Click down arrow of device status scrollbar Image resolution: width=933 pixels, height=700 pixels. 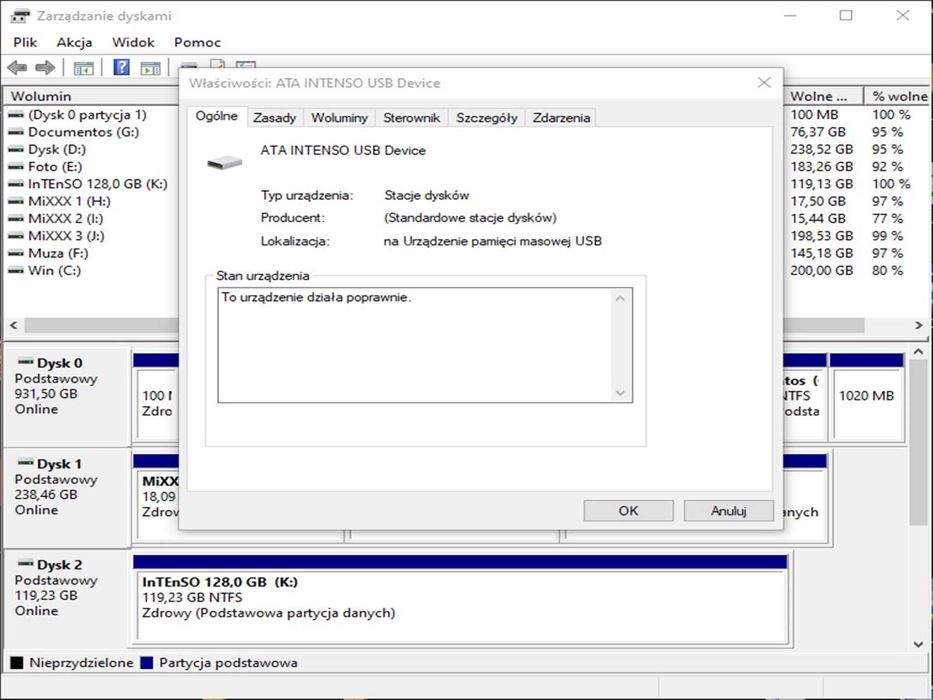(x=620, y=393)
